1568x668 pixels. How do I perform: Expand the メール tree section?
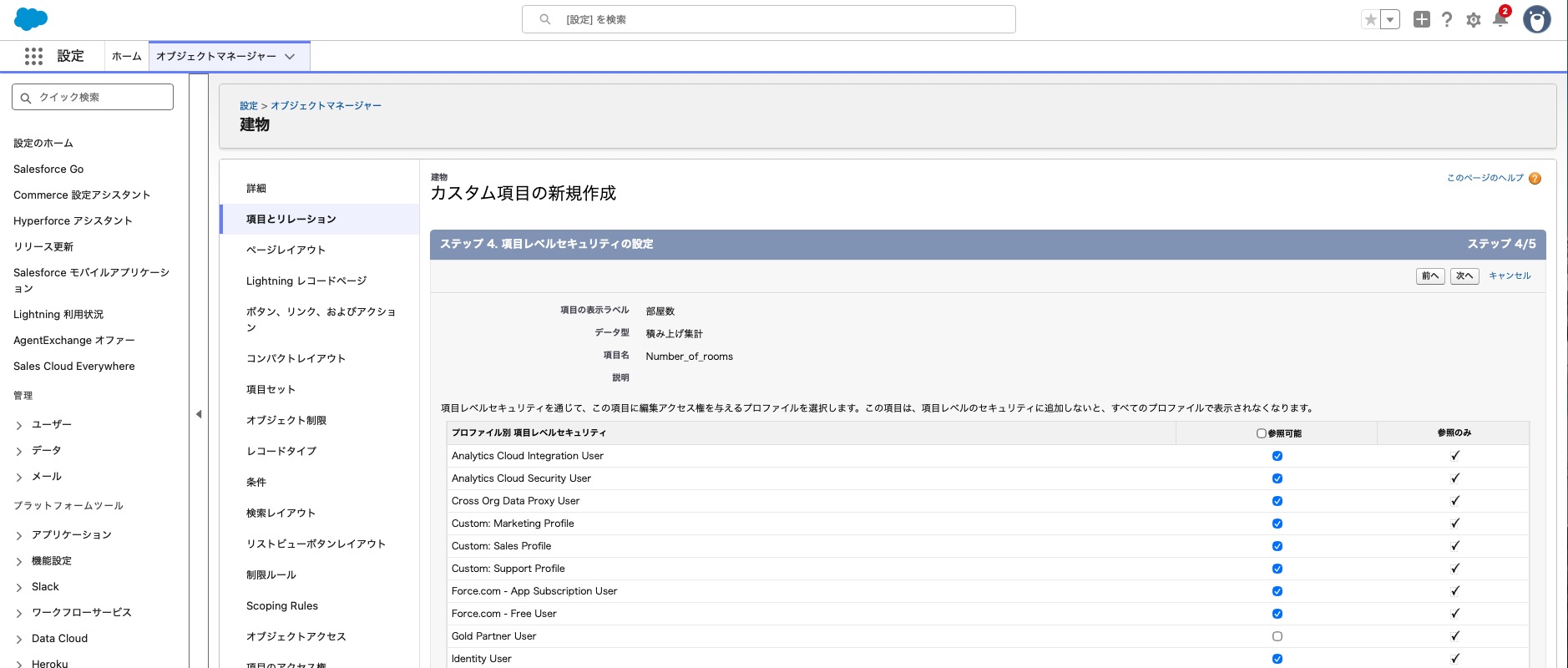(x=19, y=477)
